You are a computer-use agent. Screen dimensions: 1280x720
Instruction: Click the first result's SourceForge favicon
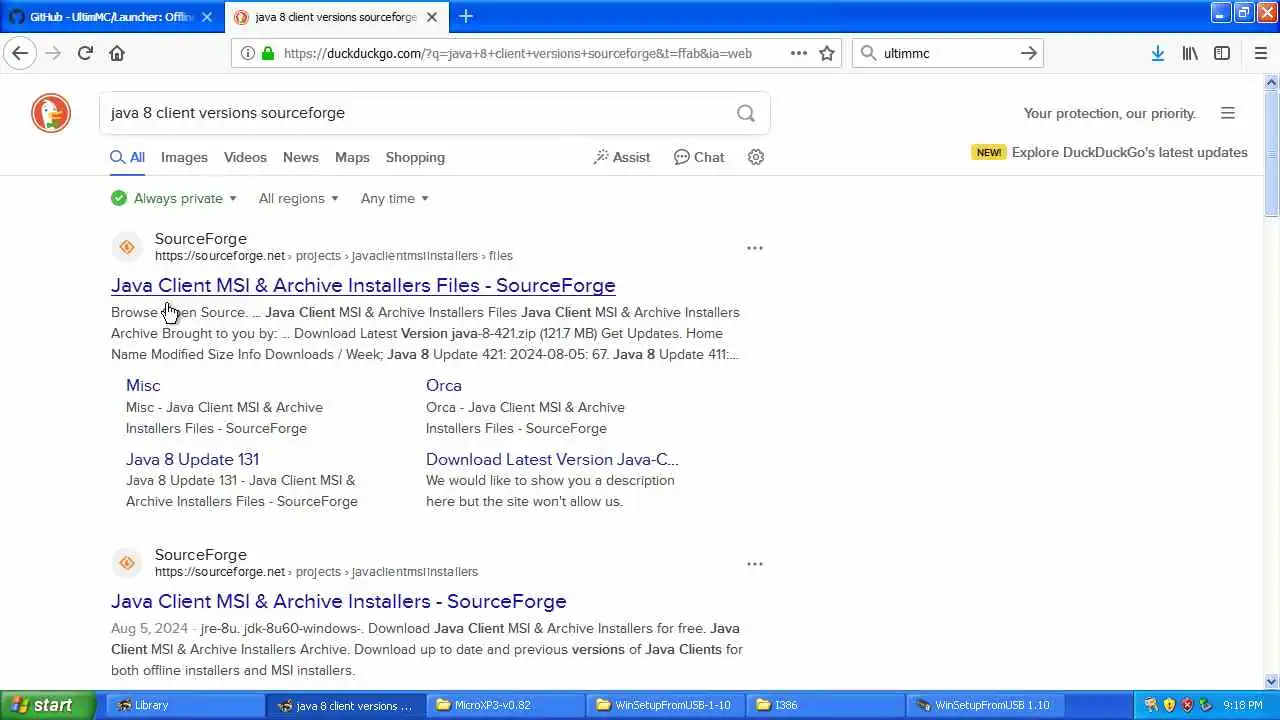127,247
